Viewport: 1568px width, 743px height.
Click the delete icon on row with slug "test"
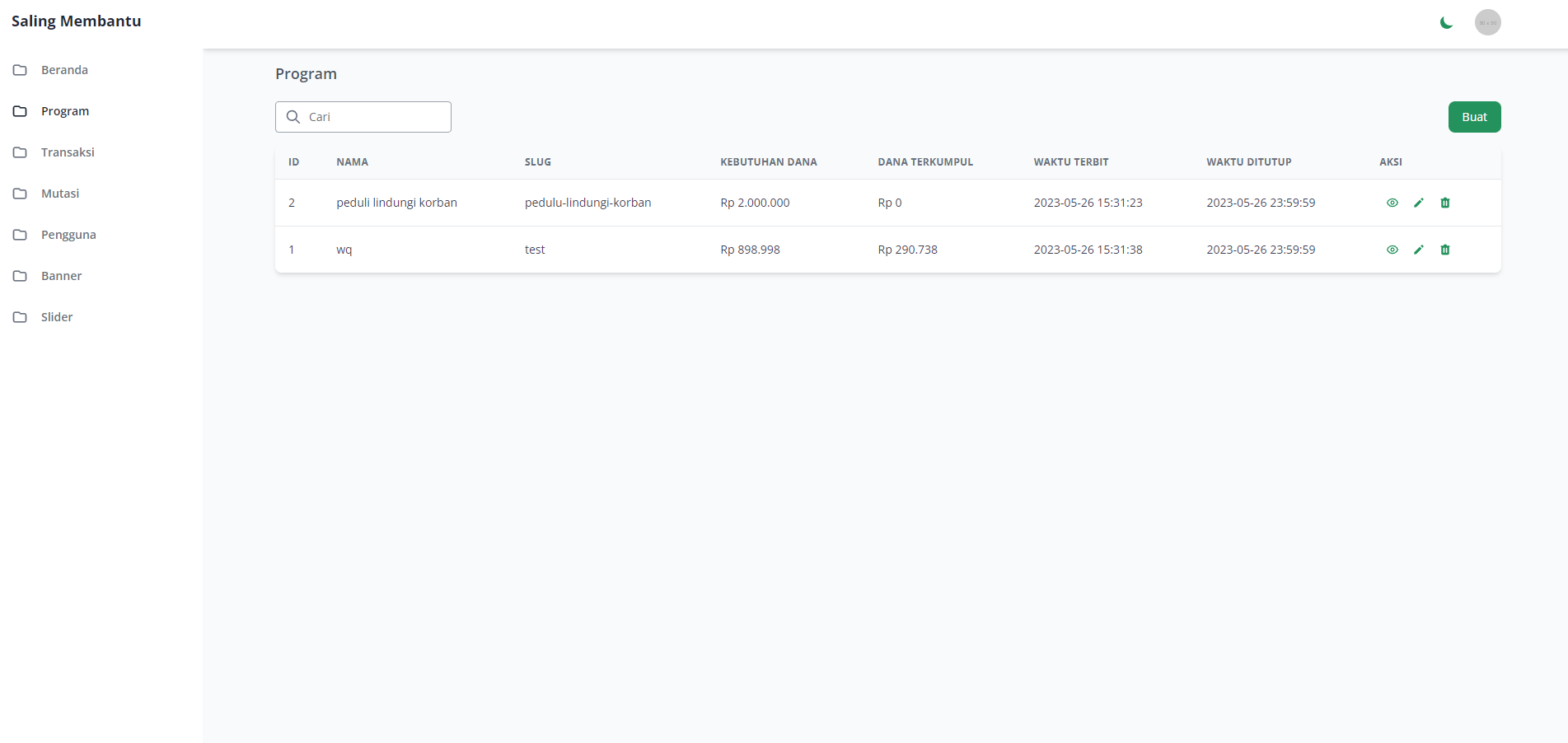point(1445,250)
